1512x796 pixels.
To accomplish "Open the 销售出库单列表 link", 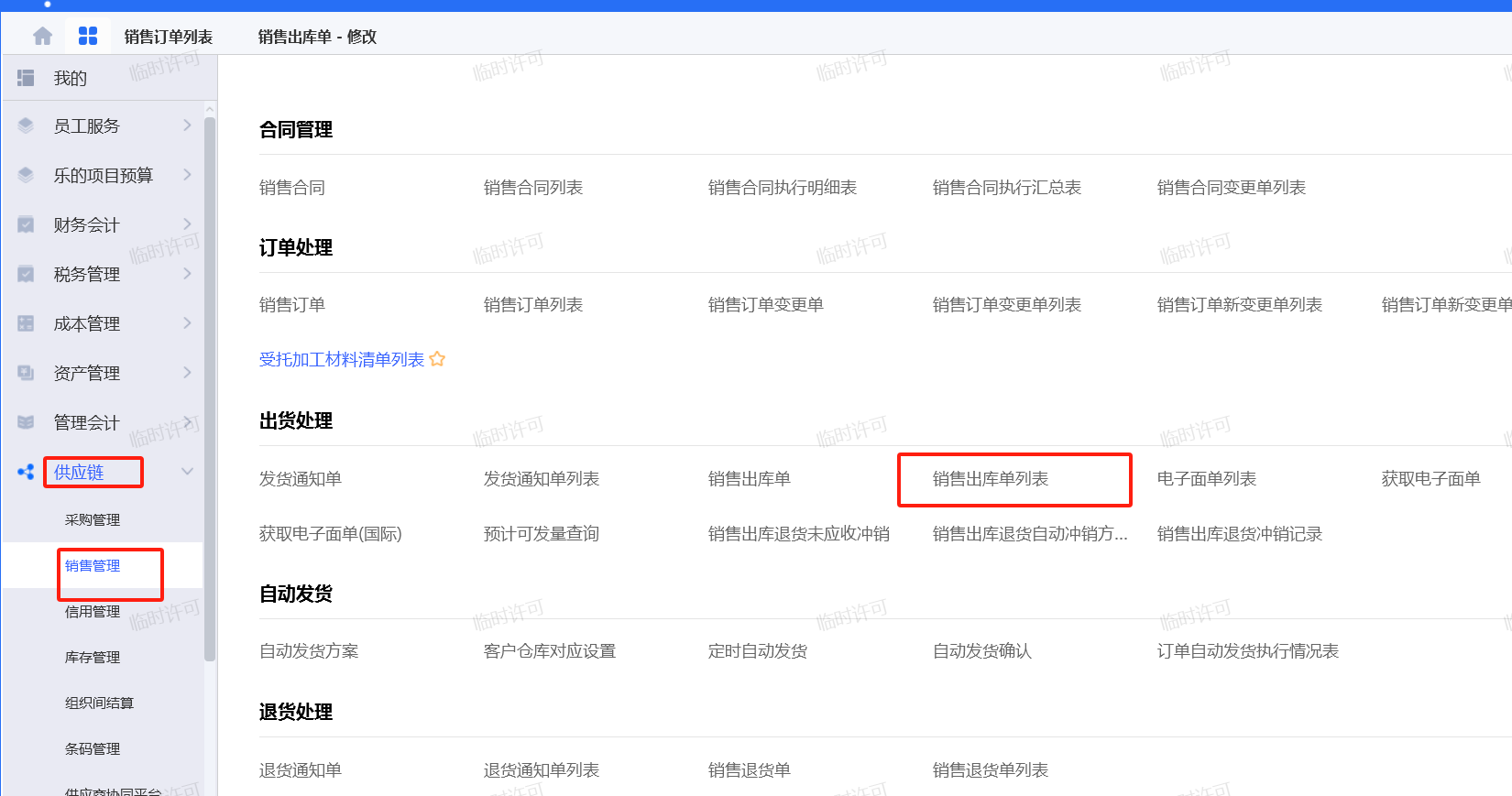I will 990,479.
